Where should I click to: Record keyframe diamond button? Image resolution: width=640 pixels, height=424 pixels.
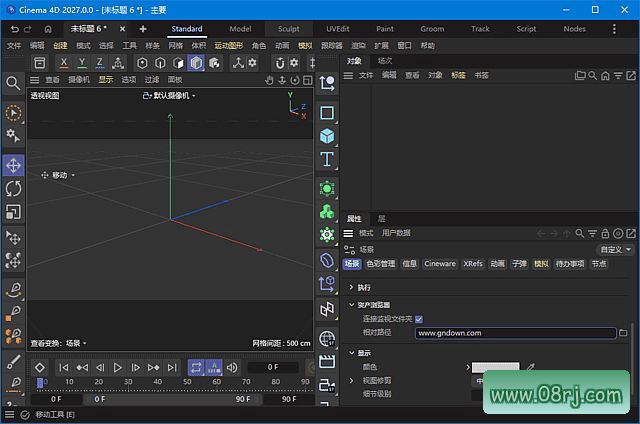coord(40,368)
